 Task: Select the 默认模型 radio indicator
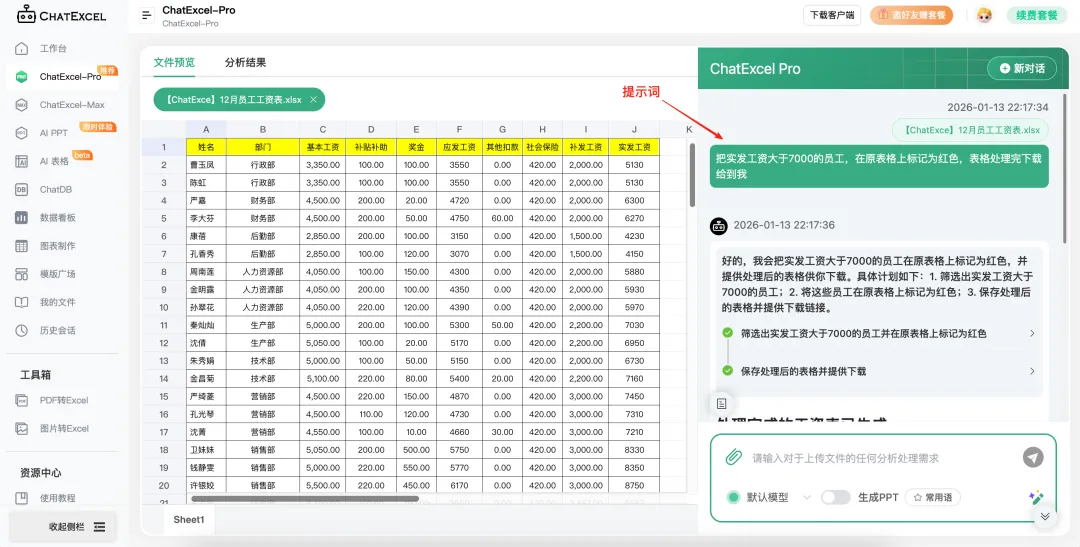point(733,497)
